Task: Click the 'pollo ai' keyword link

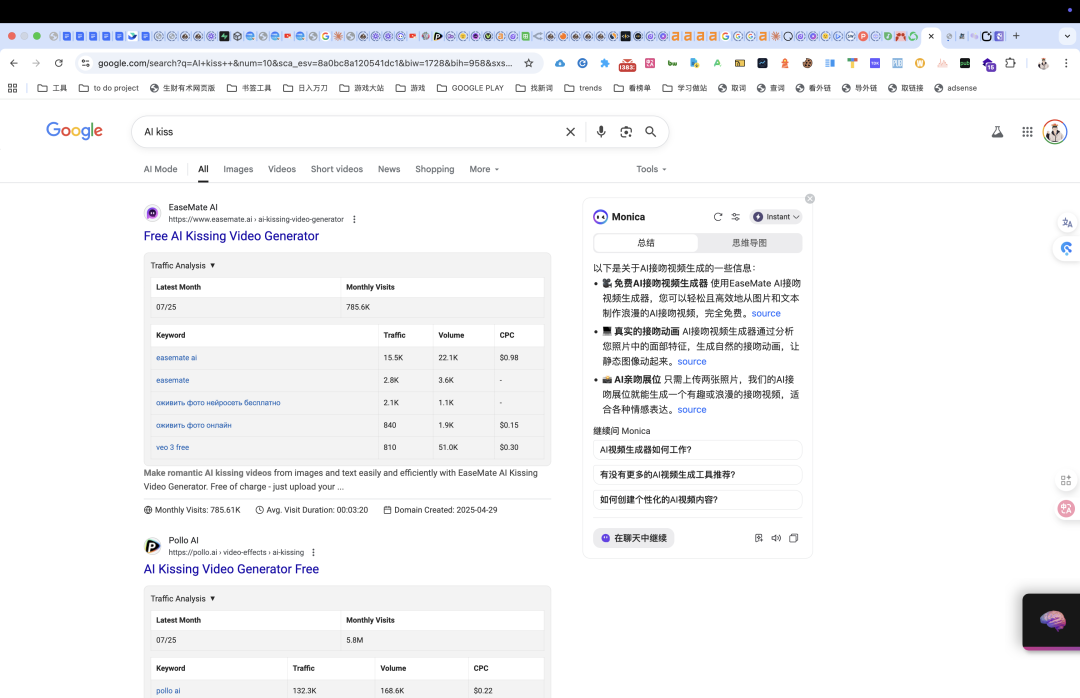Action: tap(168, 690)
